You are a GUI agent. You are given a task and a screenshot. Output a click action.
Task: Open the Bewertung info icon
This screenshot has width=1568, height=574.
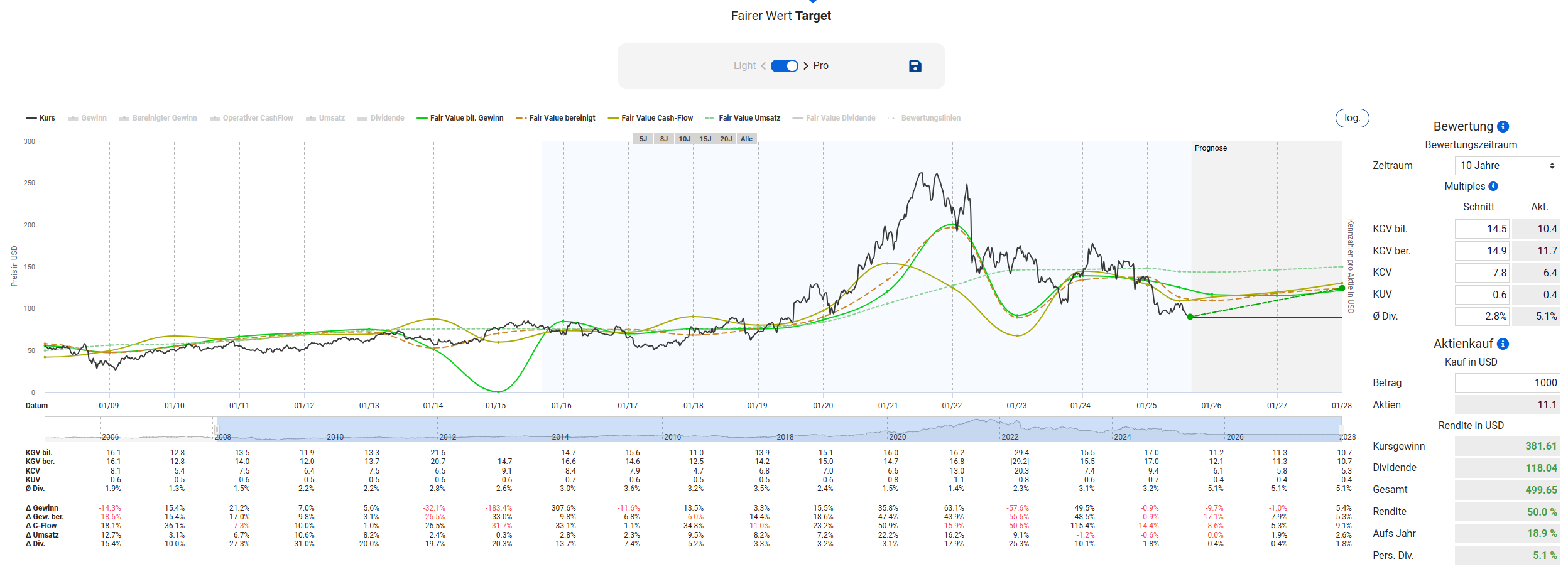pyautogui.click(x=1503, y=126)
